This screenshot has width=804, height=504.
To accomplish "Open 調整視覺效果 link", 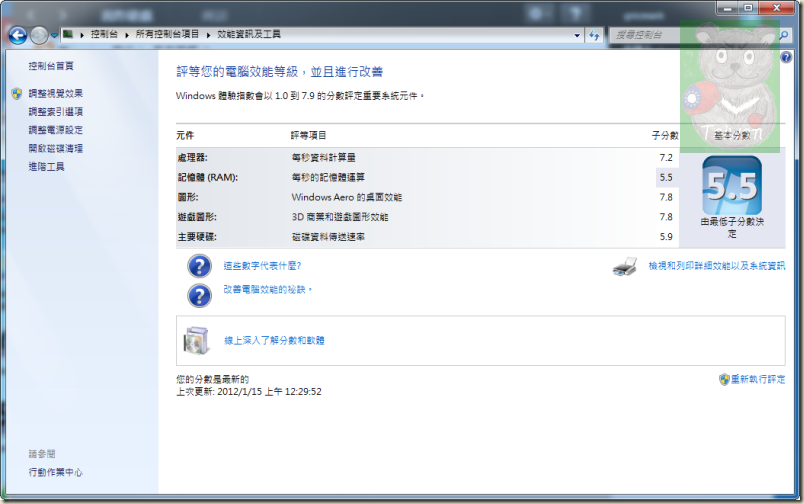I will coord(55,93).
